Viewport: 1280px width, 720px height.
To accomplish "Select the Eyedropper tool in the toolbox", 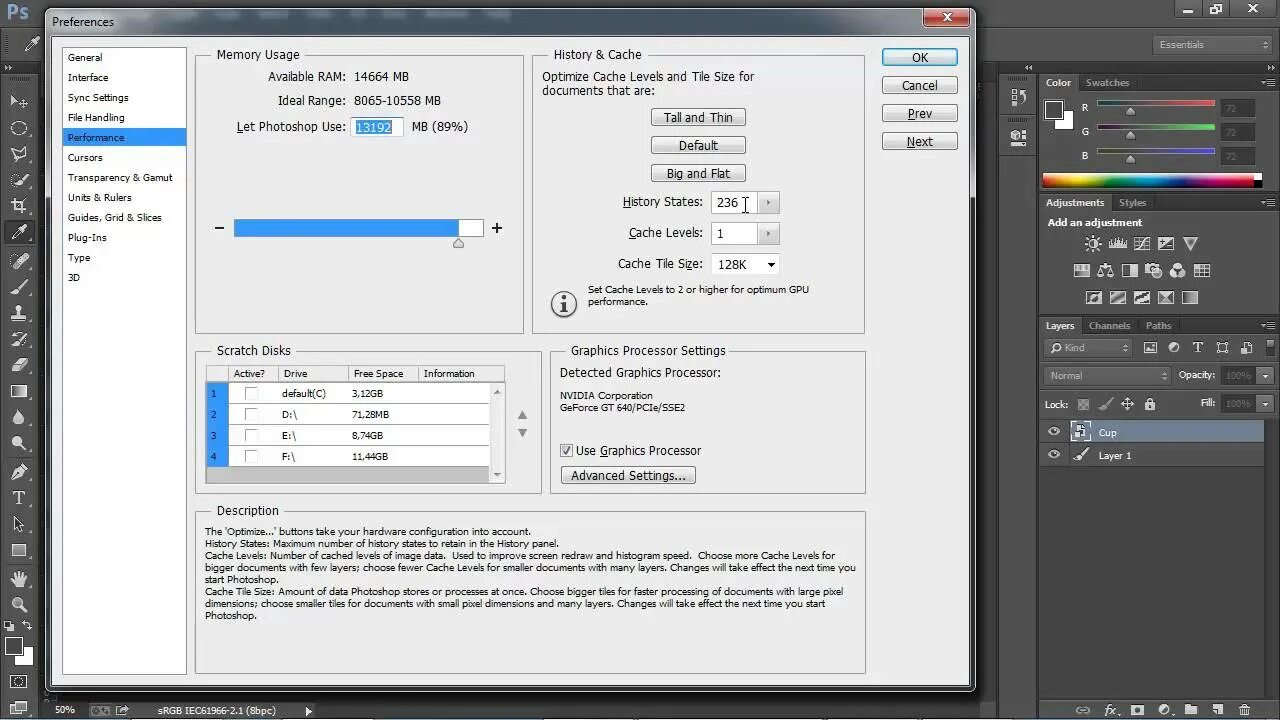I will (19, 232).
